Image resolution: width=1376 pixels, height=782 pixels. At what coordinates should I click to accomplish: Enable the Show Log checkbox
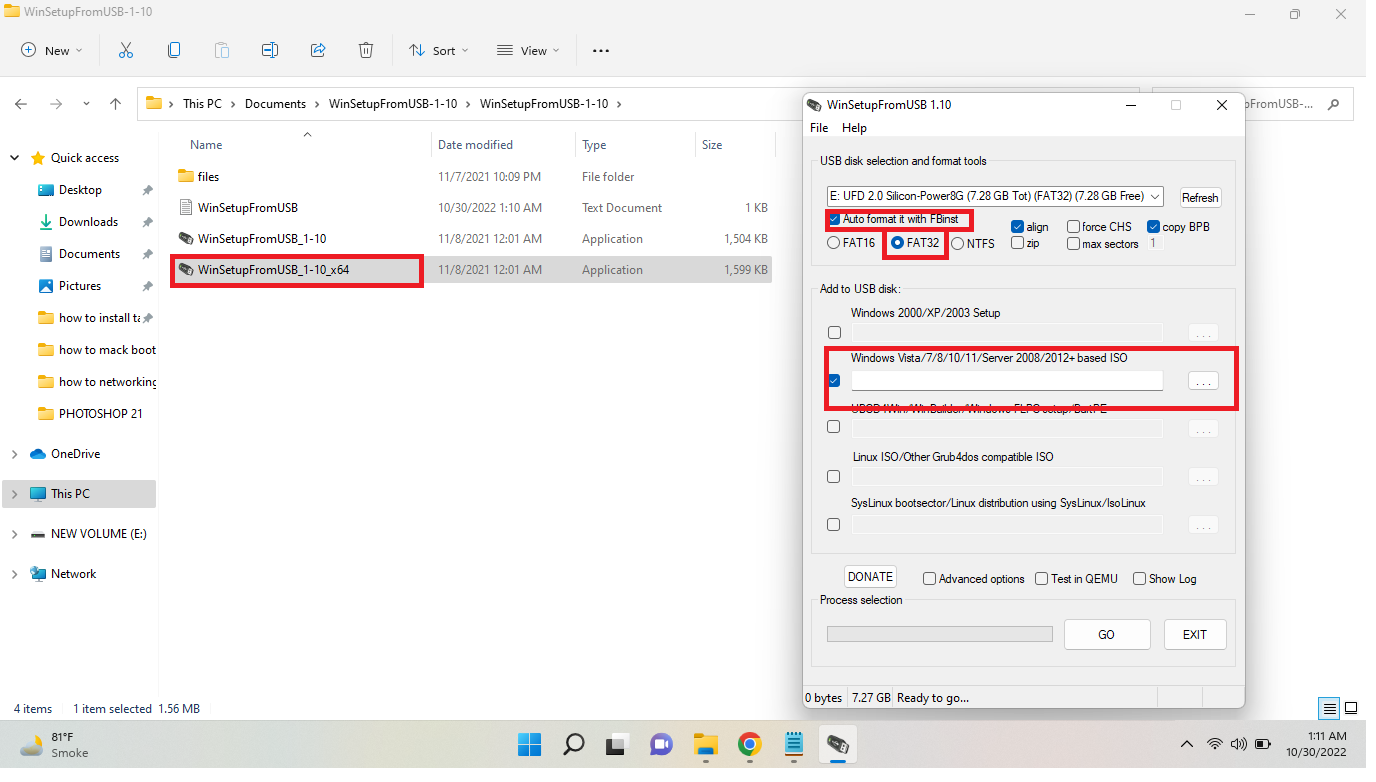[1139, 579]
